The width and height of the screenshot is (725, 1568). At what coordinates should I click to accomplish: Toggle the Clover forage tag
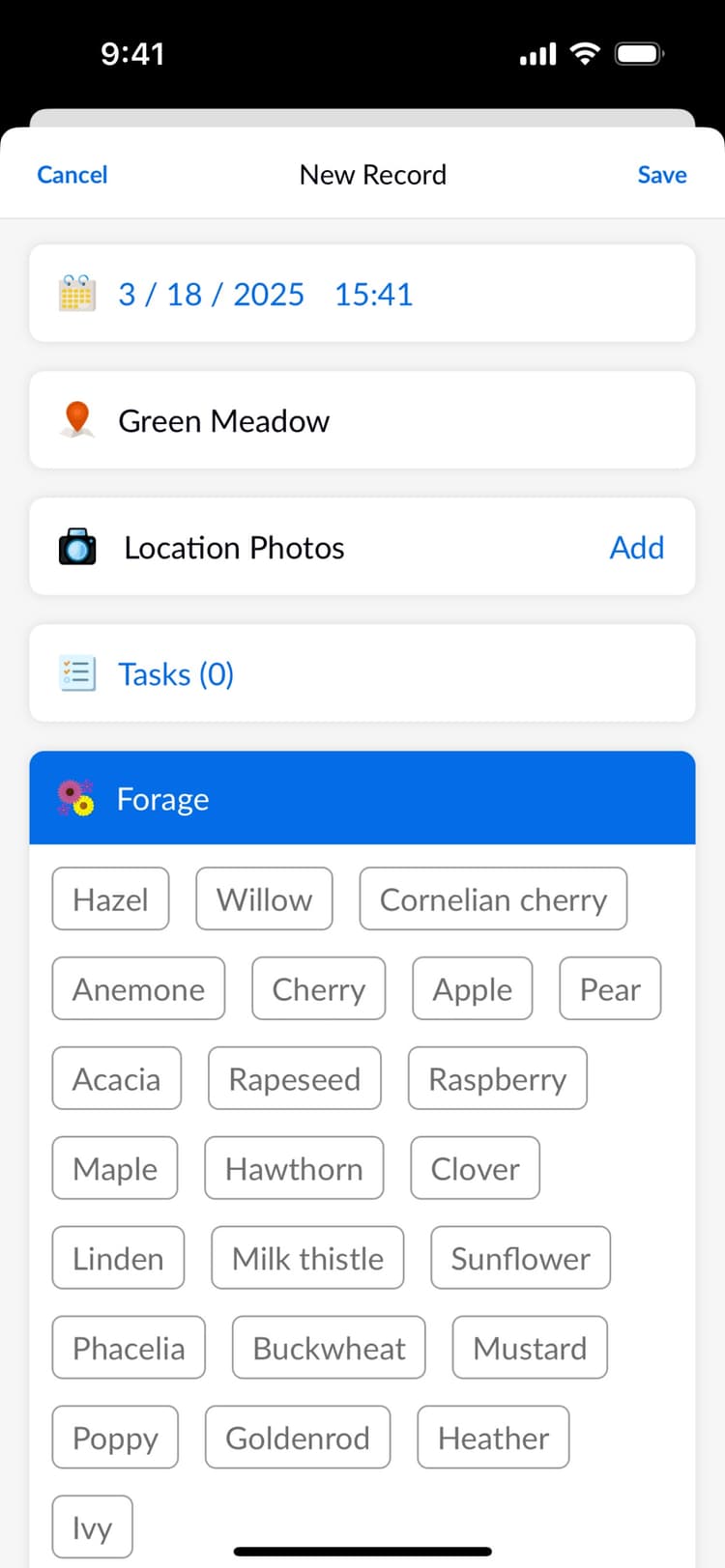click(x=475, y=1168)
